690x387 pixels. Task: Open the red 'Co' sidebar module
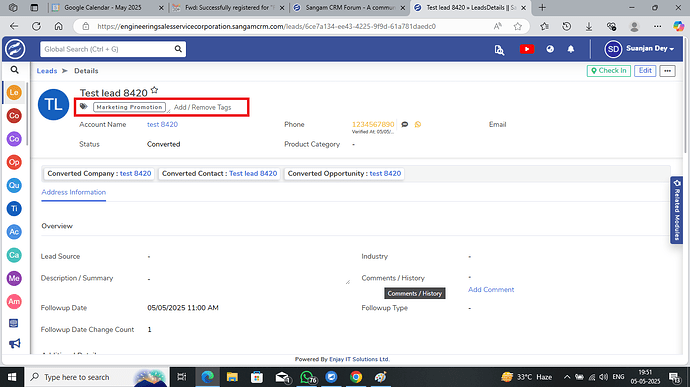14,116
